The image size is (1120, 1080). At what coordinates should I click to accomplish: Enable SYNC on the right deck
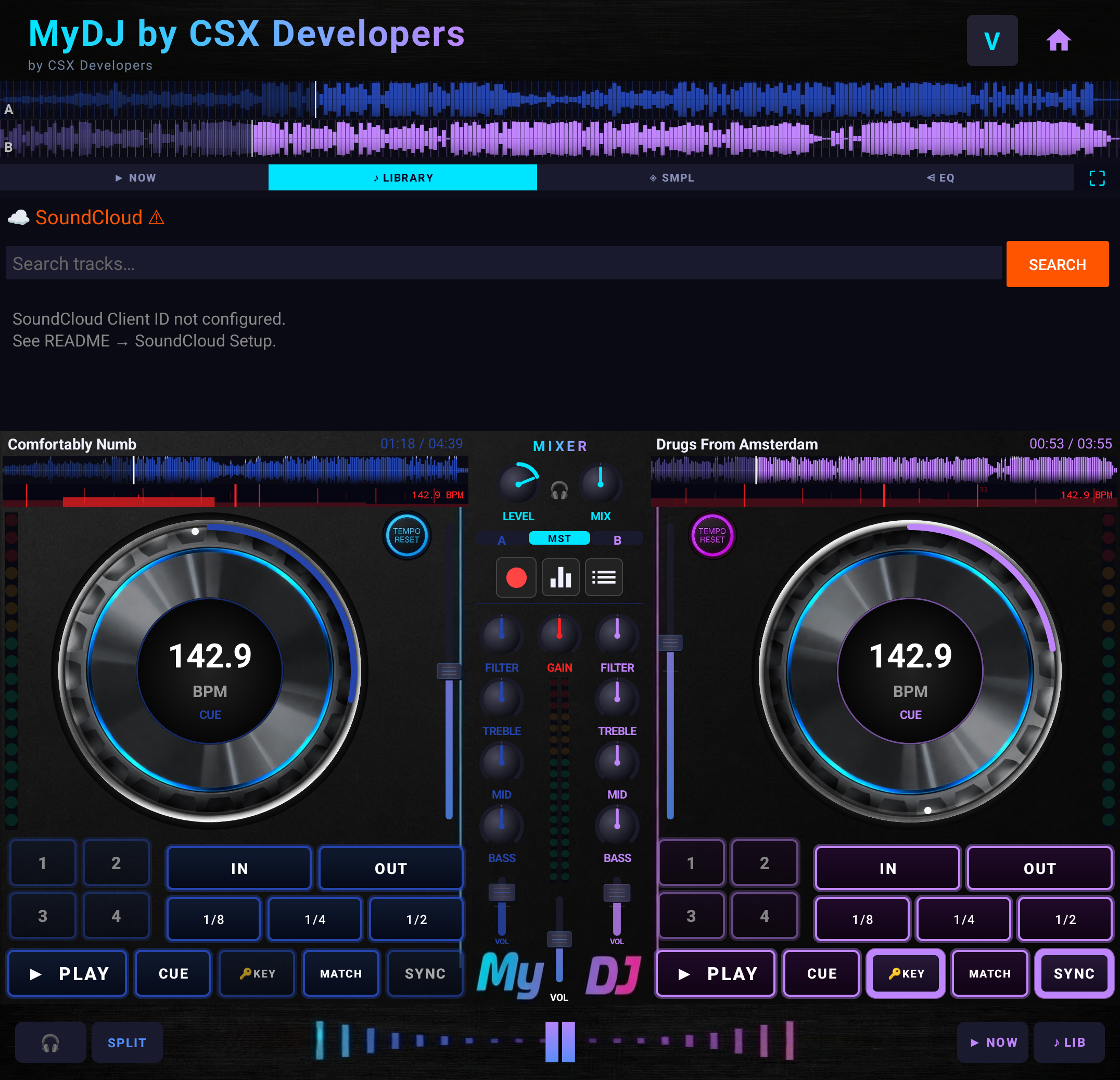click(x=1074, y=973)
